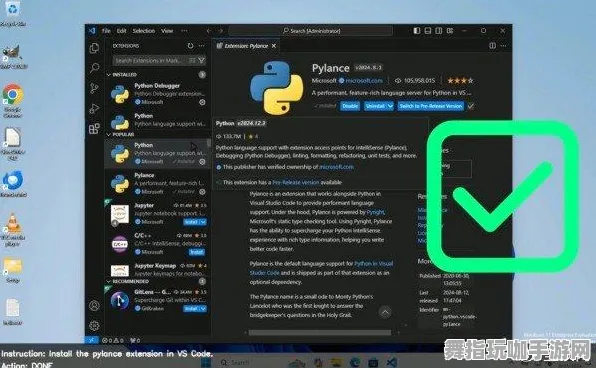Open the Accounts icon in the activity bar
This screenshot has height=368, width=596.
[94, 306]
